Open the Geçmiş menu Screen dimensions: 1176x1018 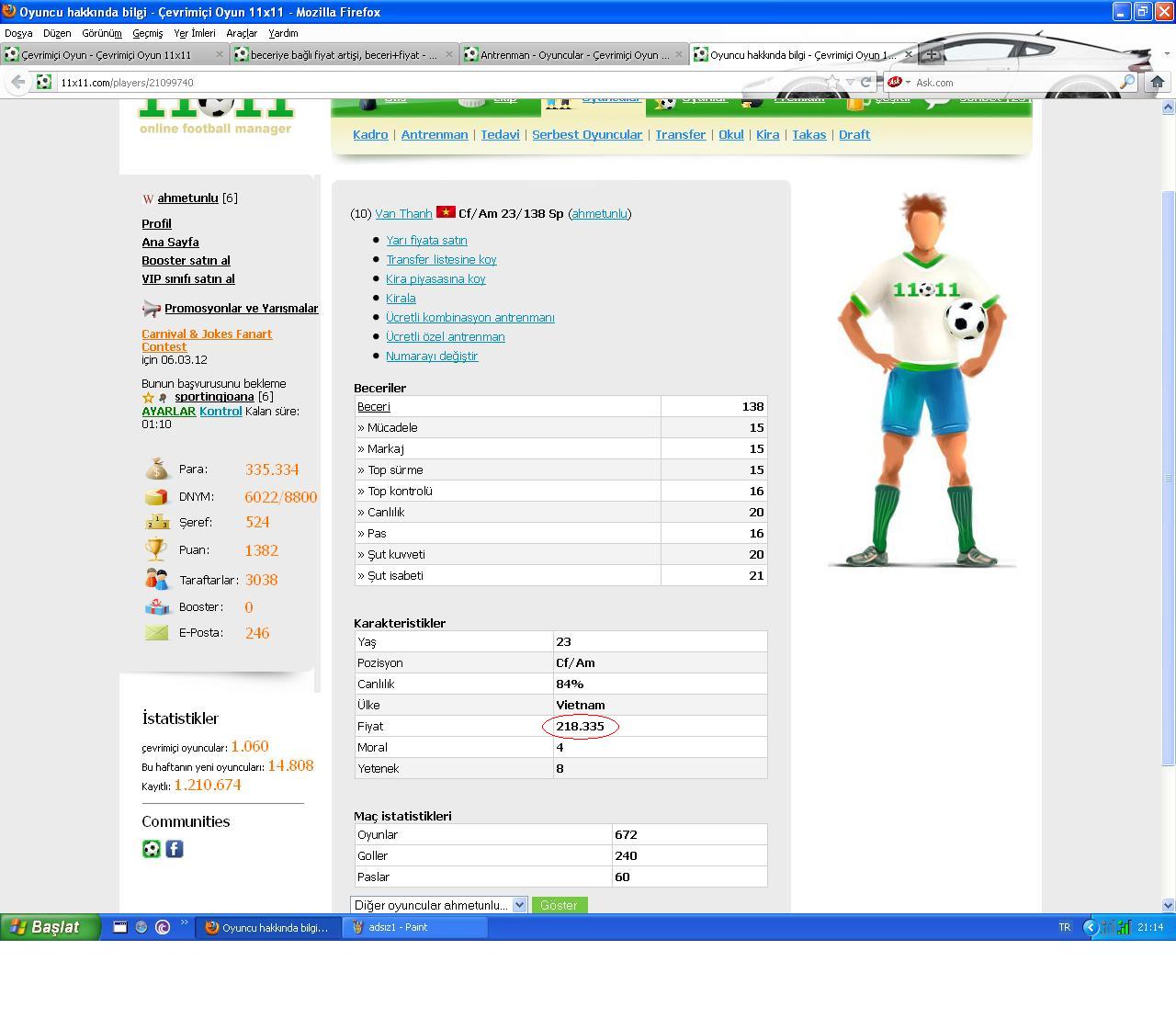tap(147, 33)
